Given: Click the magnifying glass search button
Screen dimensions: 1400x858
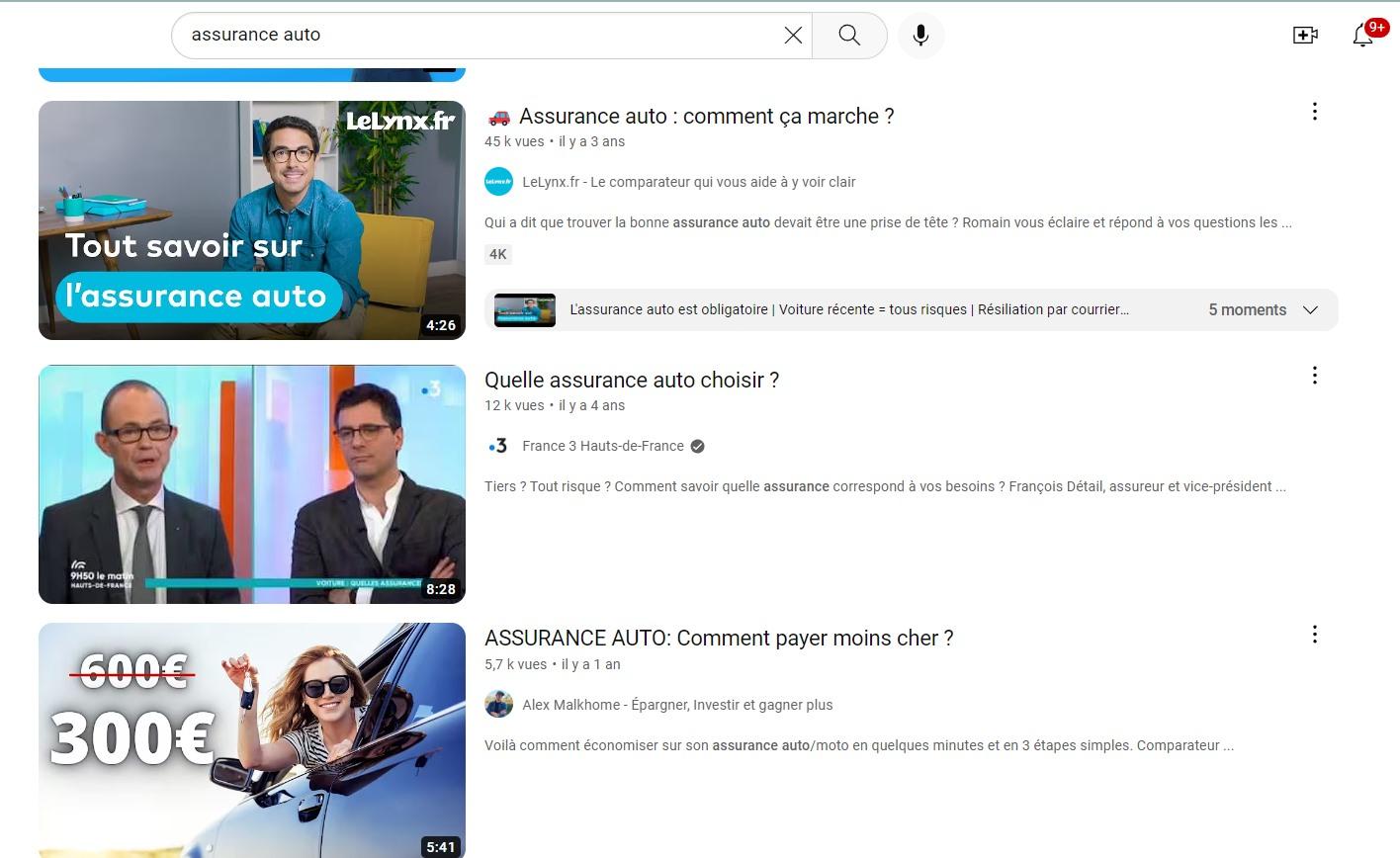Looking at the screenshot, I should pos(849,36).
